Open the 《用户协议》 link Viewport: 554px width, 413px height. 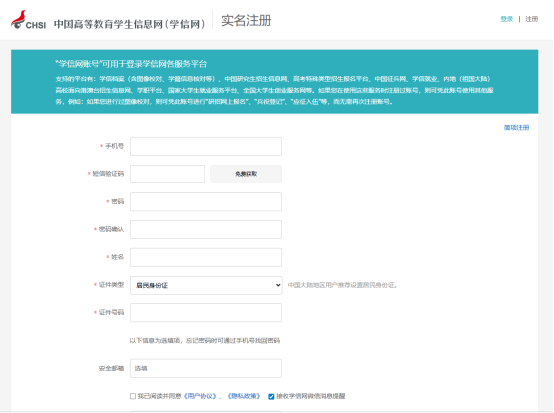(200, 396)
